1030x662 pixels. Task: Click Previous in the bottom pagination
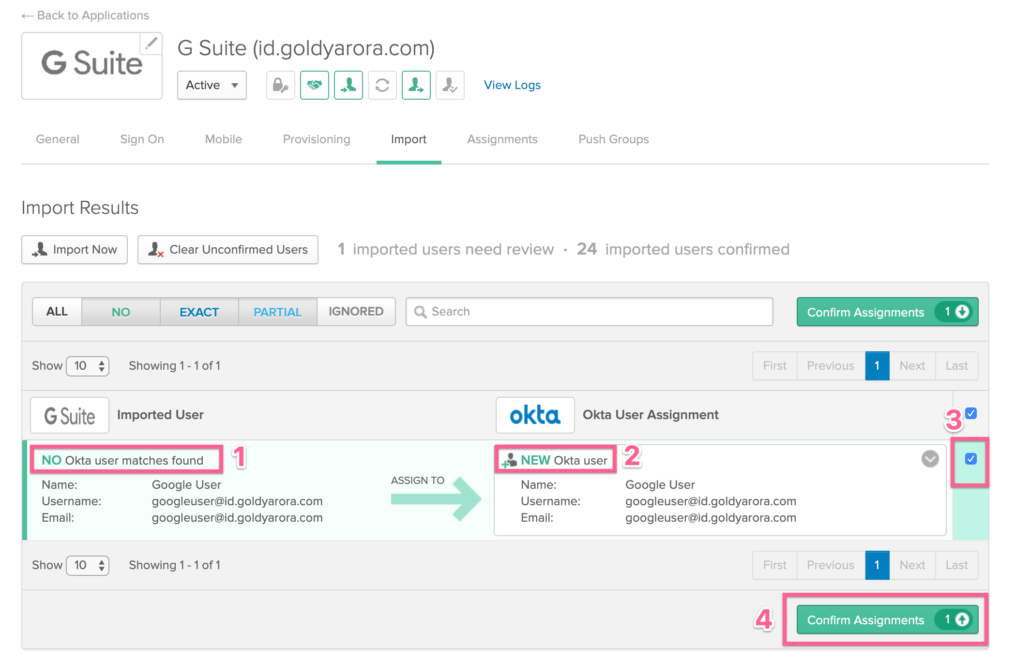pyautogui.click(x=830, y=565)
